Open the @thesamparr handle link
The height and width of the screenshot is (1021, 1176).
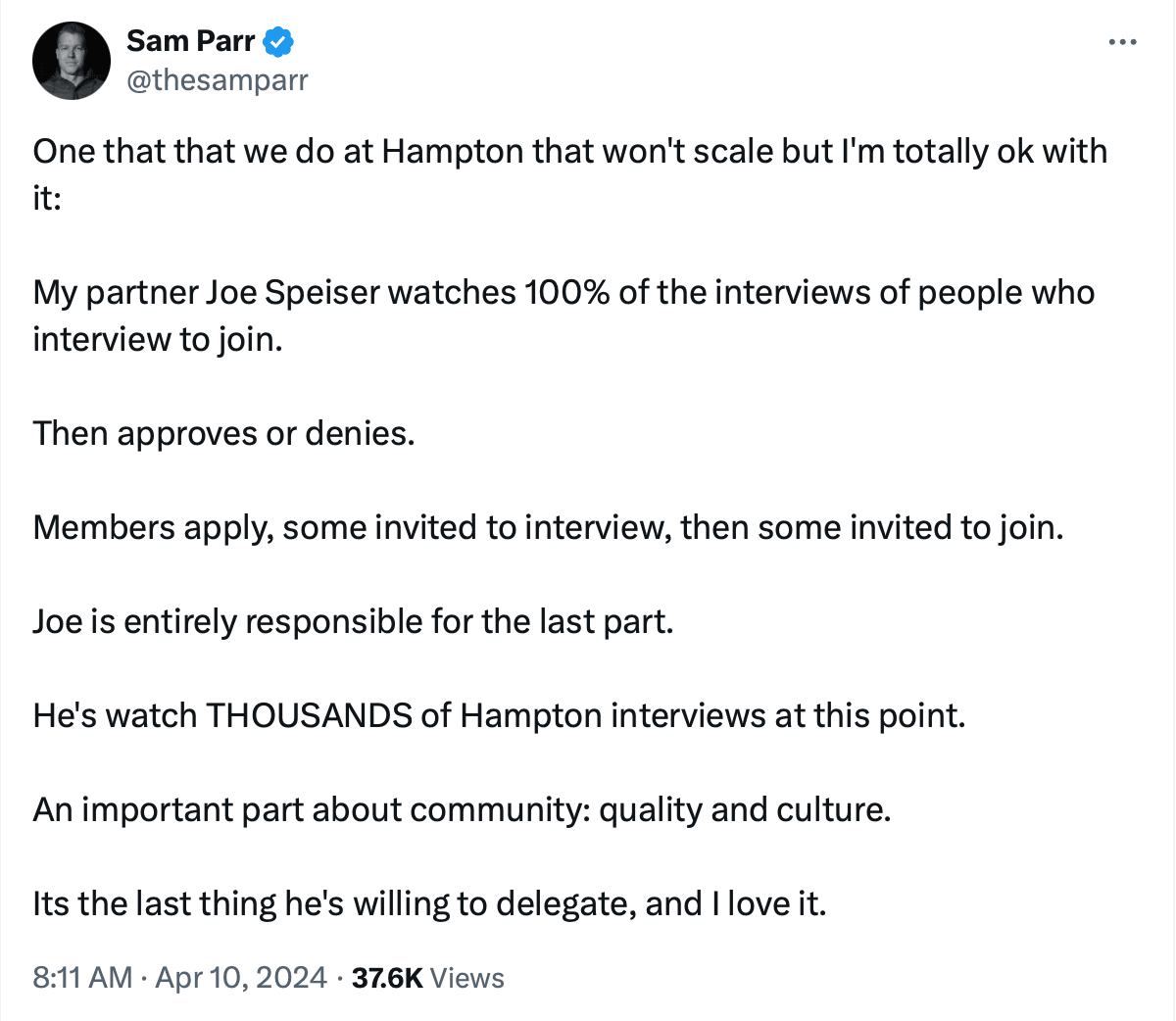click(217, 80)
